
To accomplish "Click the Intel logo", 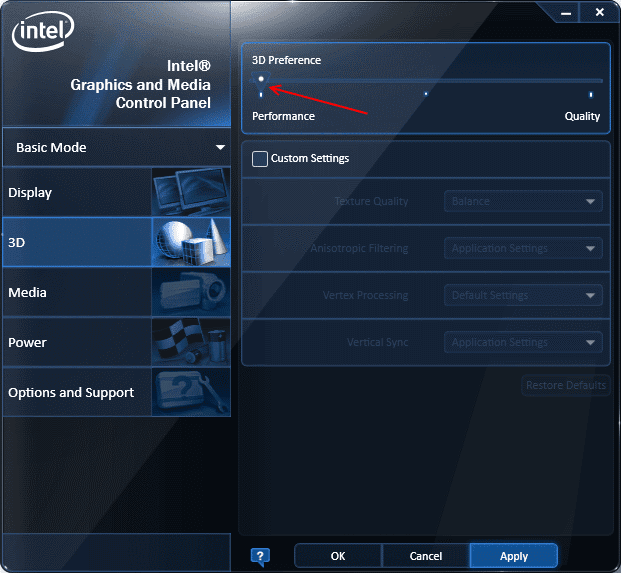I will 43,31.
